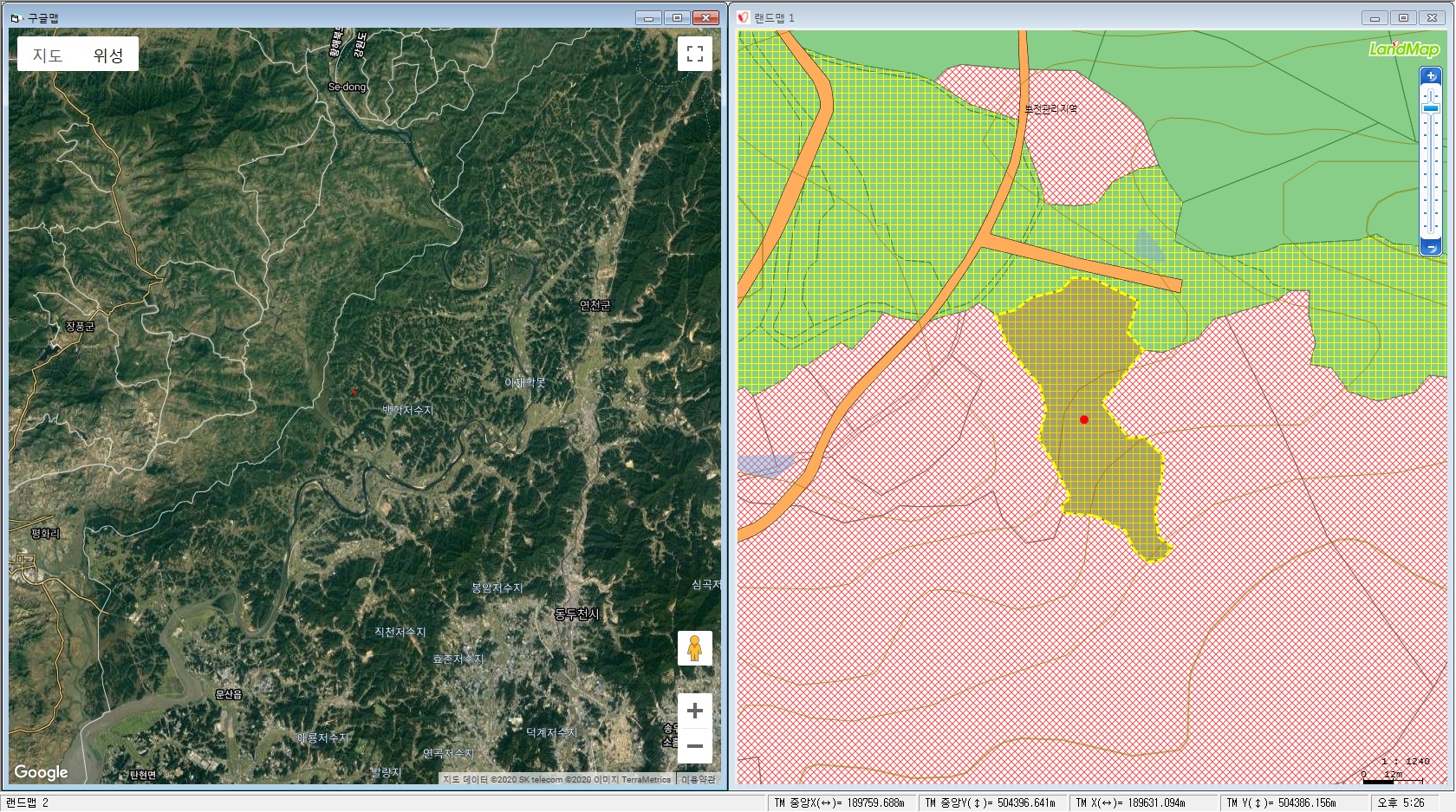Click the 애룡저수지 map label
This screenshot has height=812, width=1456.
pos(322,737)
